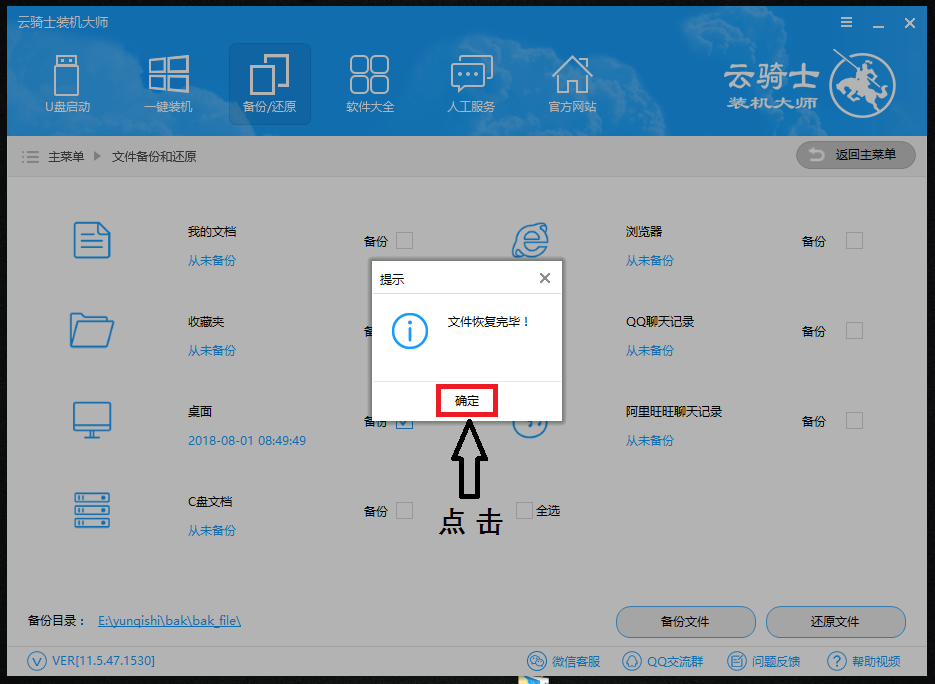Viewport: 935px width, 684px height.
Task: Click the date 2018-08-01 08:49:49
Action: (247, 441)
